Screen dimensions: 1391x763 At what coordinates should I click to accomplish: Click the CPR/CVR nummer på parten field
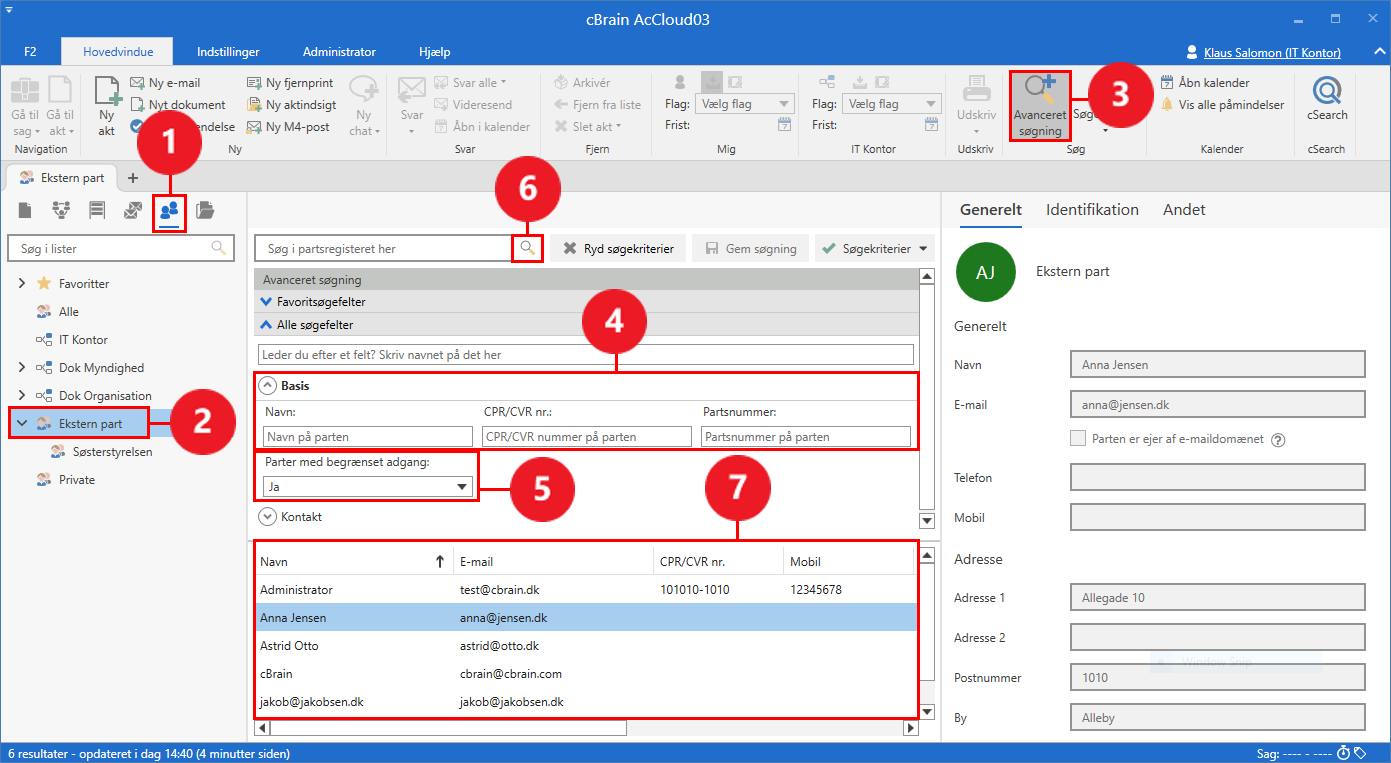pos(587,436)
